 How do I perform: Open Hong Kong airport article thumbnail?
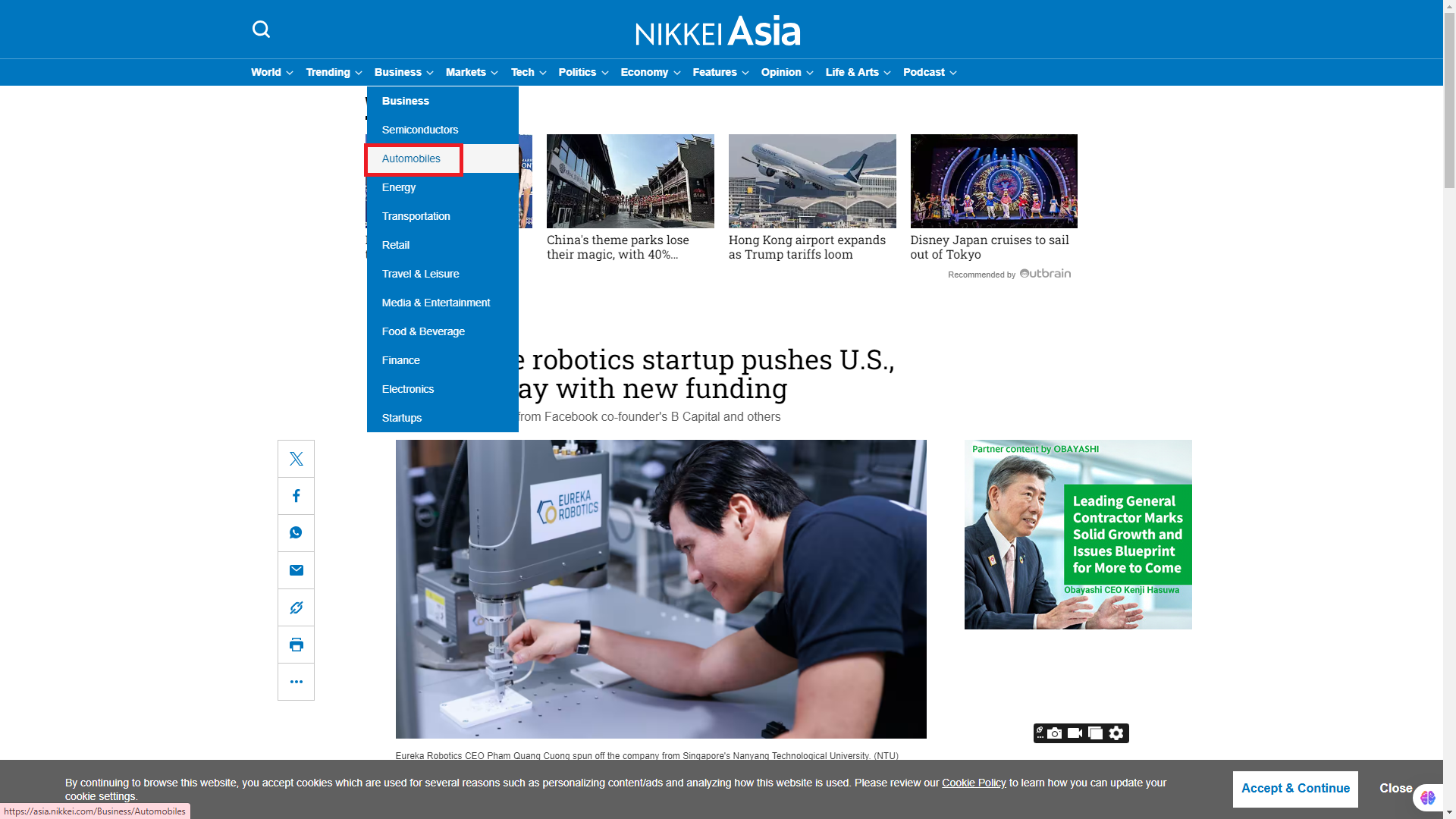pyautogui.click(x=812, y=181)
